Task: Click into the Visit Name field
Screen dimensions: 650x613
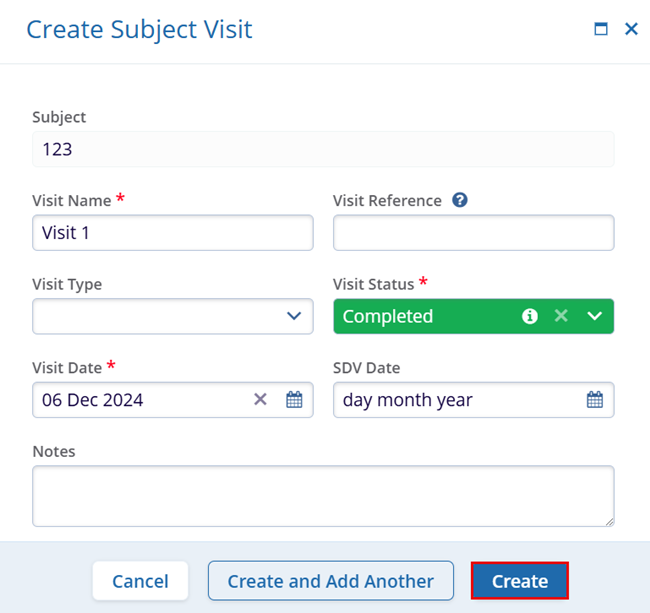Action: pyautogui.click(x=172, y=233)
